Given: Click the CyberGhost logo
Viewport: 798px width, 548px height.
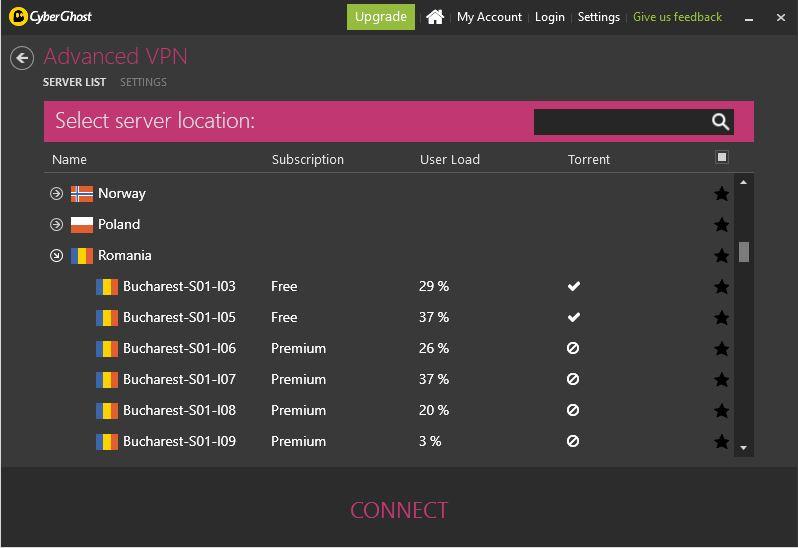Looking at the screenshot, I should coord(50,16).
